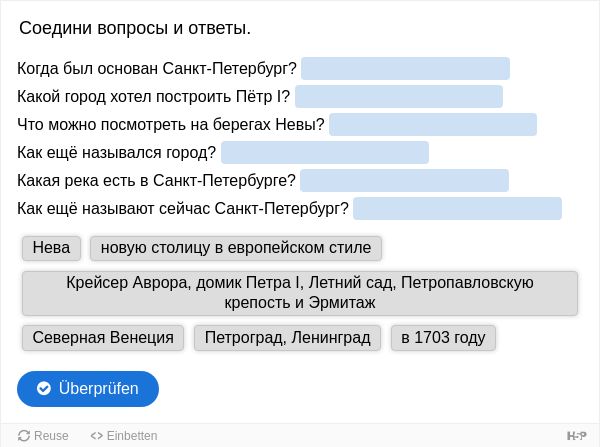
Task: Select the 'Петроград, Ленинград' answer tile
Action: 287,338
